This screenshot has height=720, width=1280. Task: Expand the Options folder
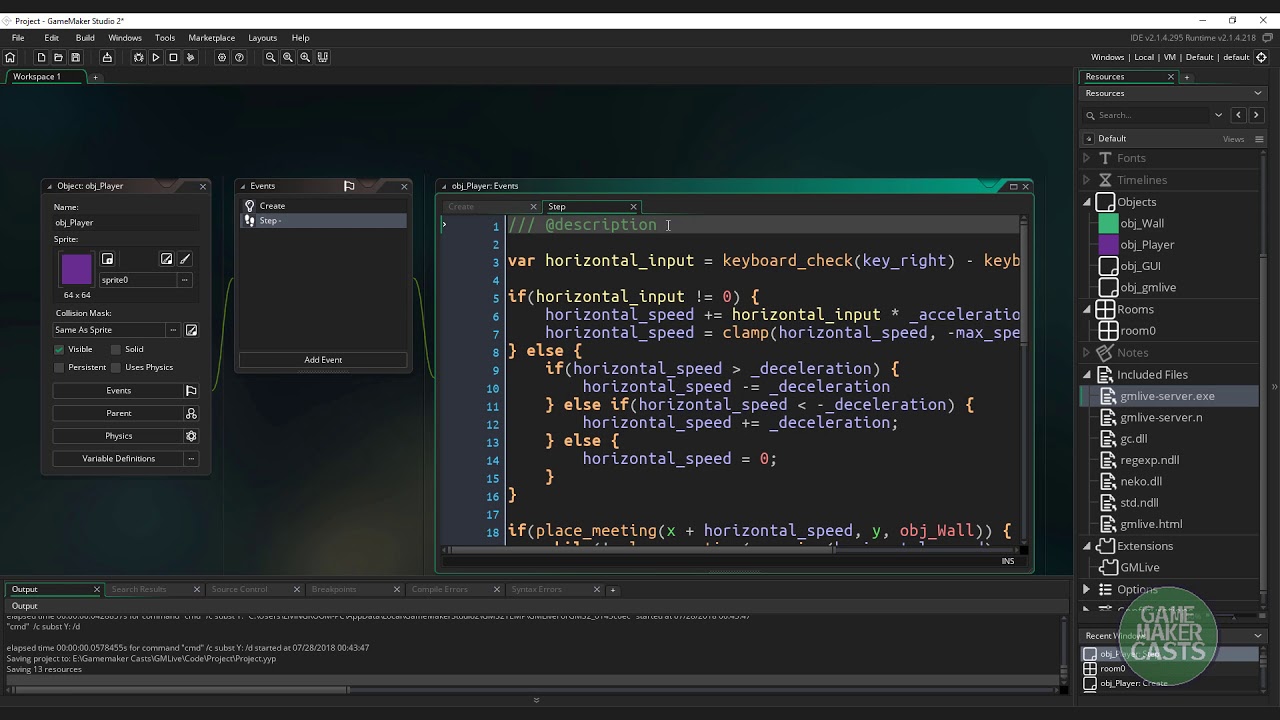click(1086, 590)
